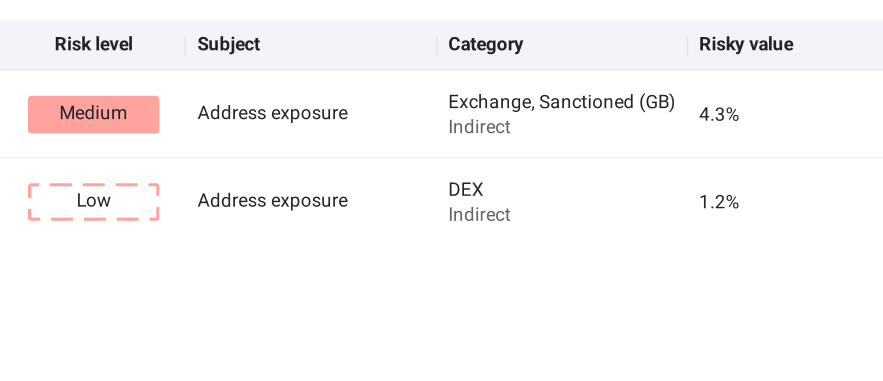Open the DEX category entry
The image size is (883, 381).
point(466,190)
